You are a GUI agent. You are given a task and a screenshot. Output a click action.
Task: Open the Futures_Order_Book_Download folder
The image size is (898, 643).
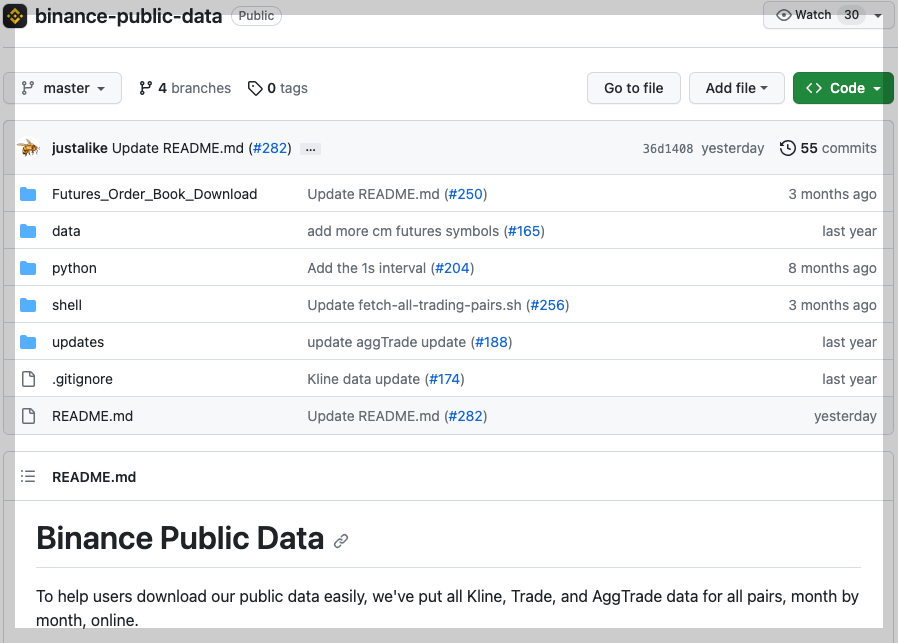155,194
